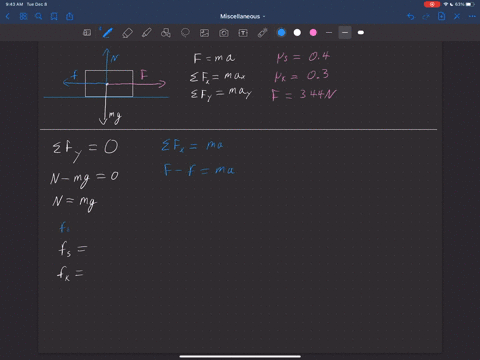
Task: Redo the last action
Action: tap(426, 16)
